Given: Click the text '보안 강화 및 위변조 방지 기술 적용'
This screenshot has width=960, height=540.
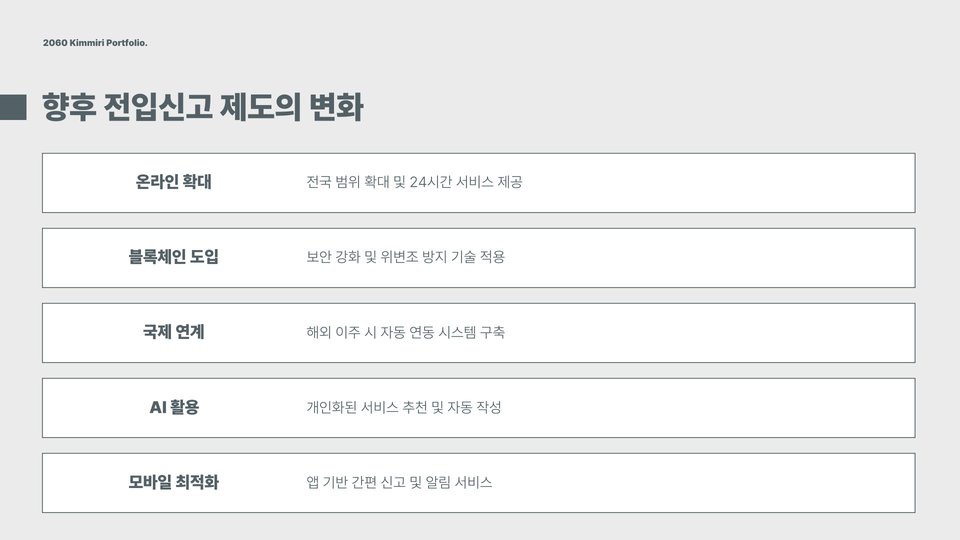Looking at the screenshot, I should [405, 257].
